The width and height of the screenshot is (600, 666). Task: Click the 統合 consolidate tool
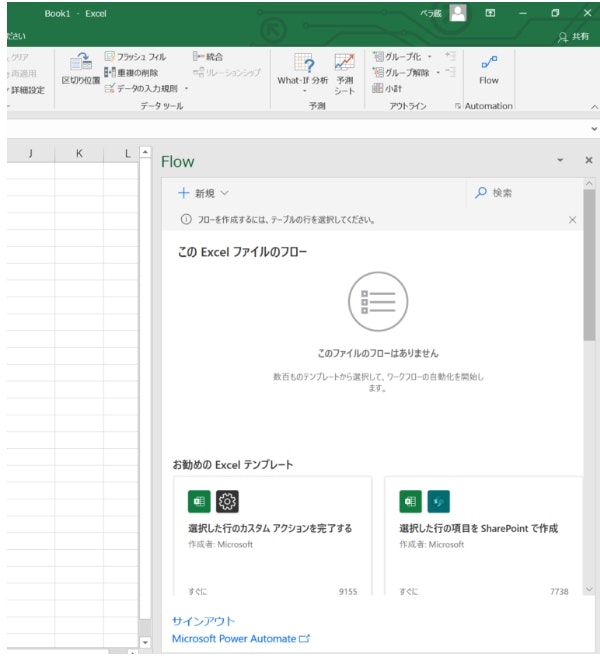pos(208,56)
